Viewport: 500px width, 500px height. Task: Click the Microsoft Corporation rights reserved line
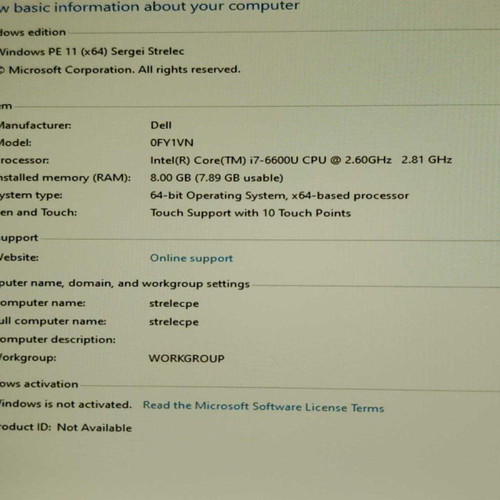coord(120,70)
